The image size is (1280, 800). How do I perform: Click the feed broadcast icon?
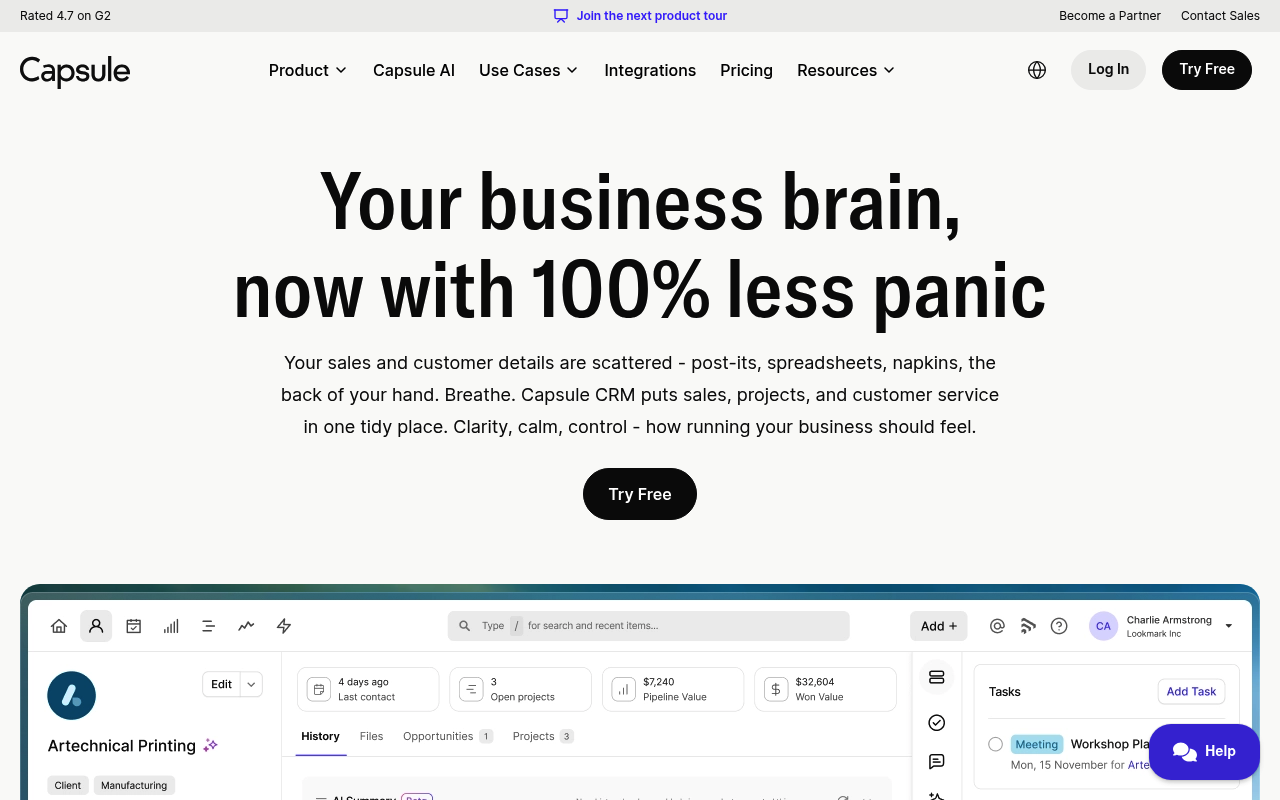1028,626
